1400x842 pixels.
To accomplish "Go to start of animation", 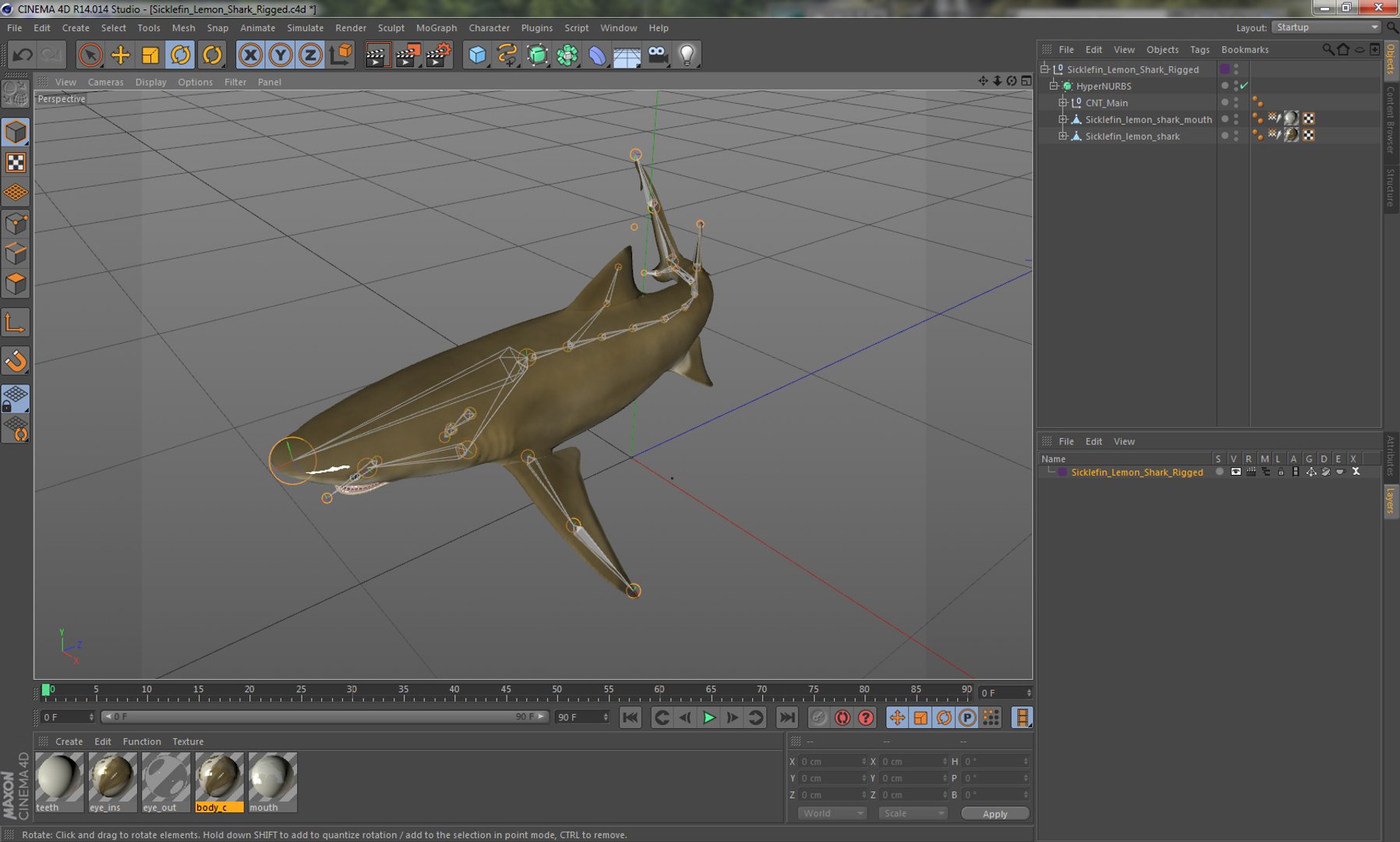I will (x=630, y=717).
